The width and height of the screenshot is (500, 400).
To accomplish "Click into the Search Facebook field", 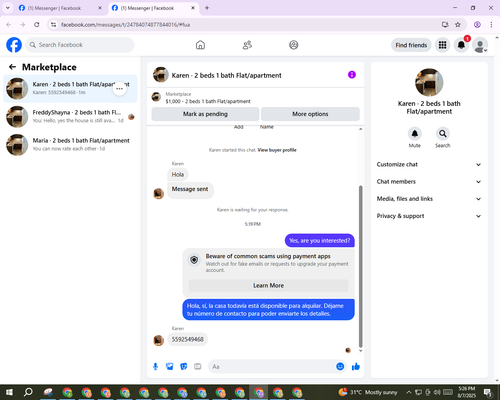I will coord(80,45).
